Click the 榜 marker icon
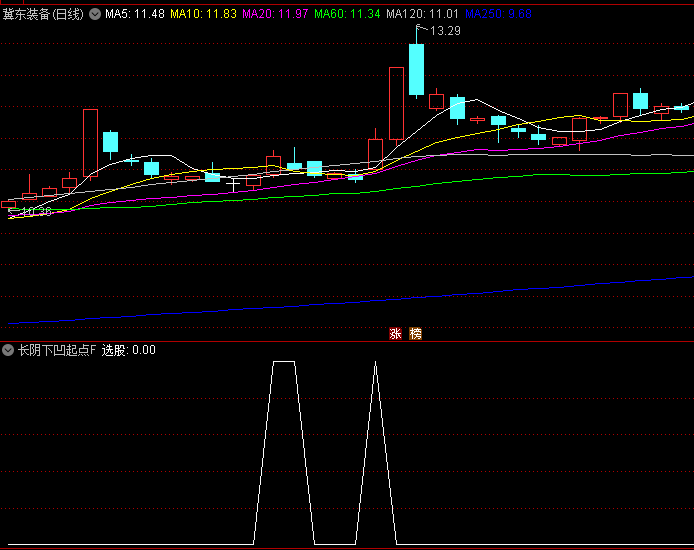The width and height of the screenshot is (694, 550). click(x=416, y=334)
